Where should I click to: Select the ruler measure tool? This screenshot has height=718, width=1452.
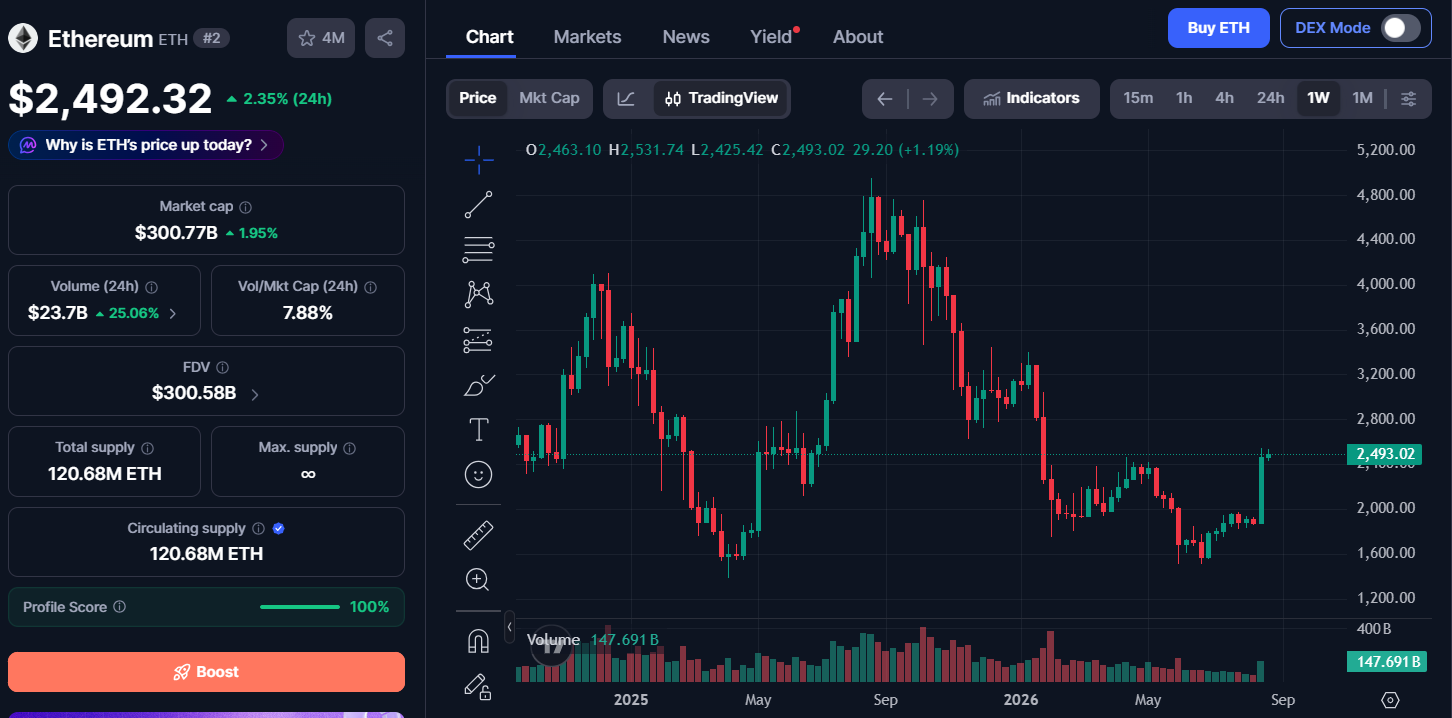[x=479, y=535]
